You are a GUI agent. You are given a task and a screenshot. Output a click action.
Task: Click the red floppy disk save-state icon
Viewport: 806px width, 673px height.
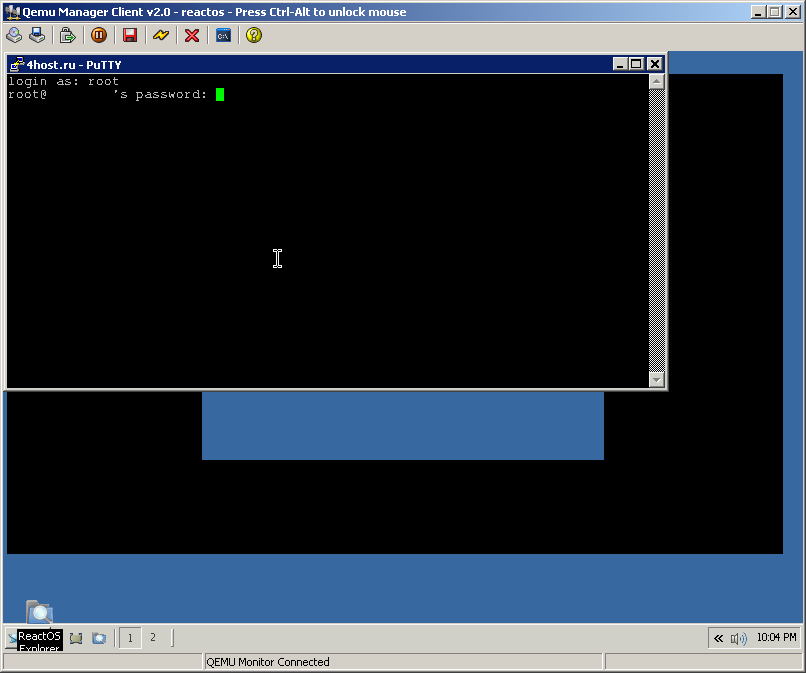pyautogui.click(x=130, y=35)
